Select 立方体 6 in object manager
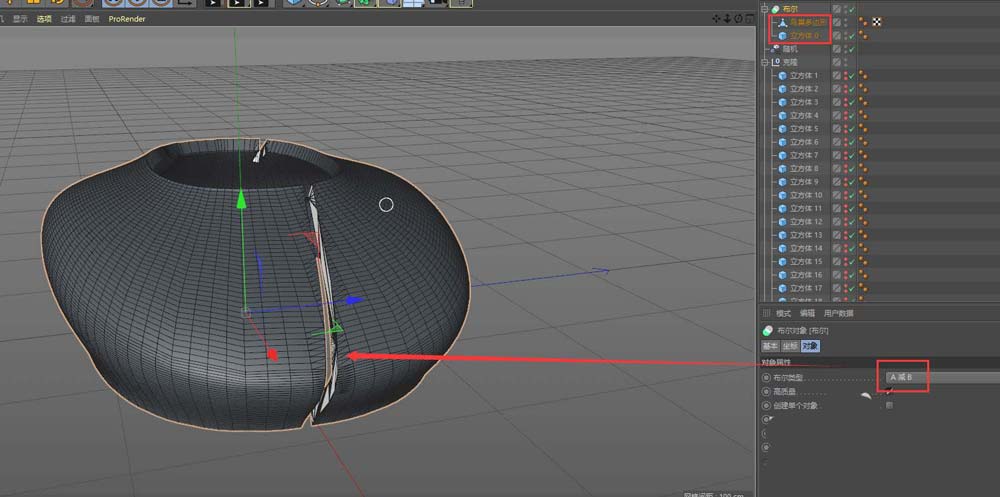1000x497 pixels. coord(804,142)
